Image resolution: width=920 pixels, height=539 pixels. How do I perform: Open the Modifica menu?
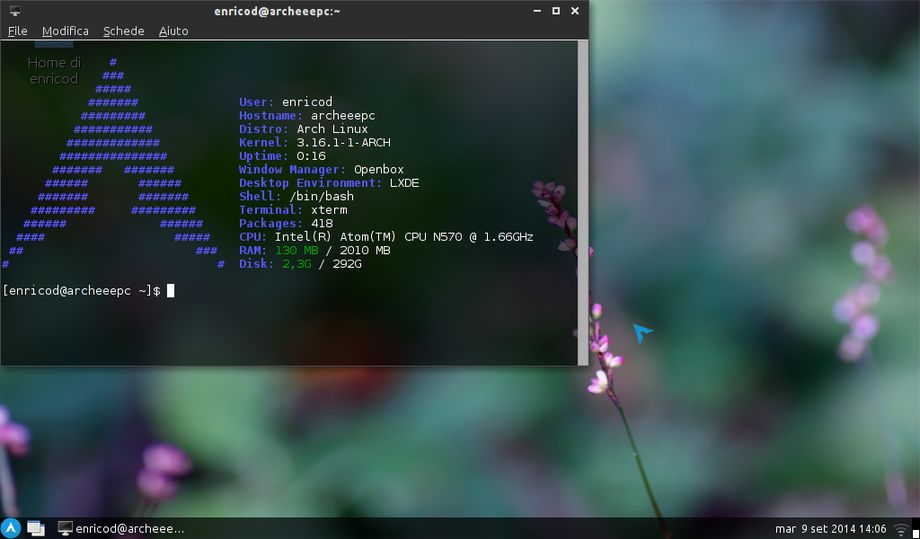point(65,31)
